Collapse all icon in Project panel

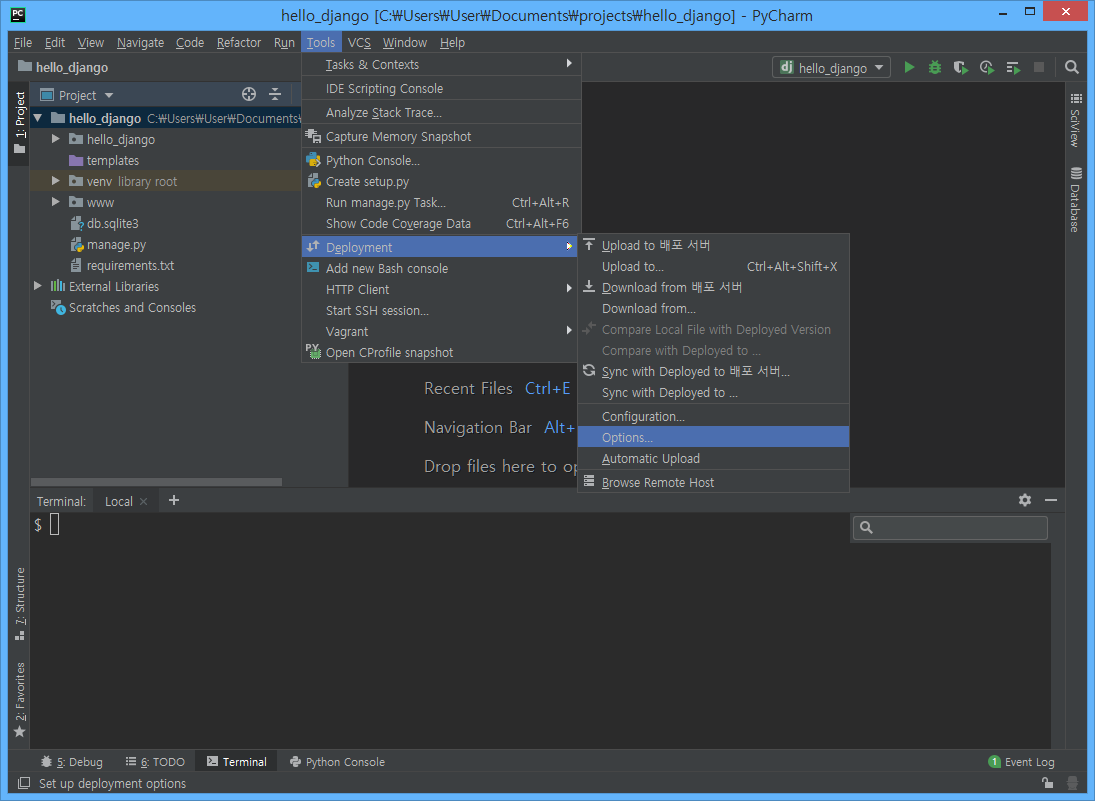[x=275, y=94]
